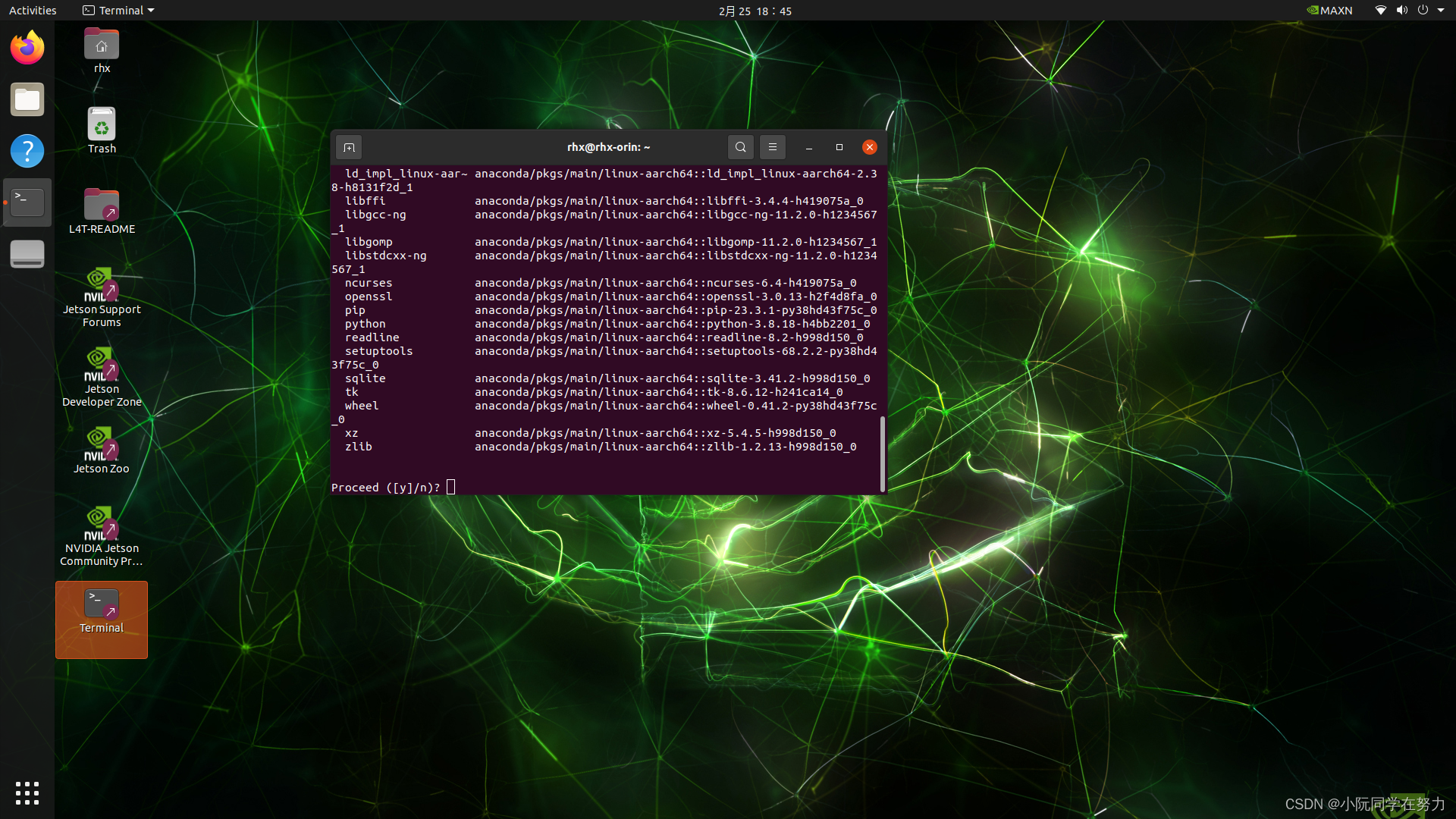Open Files manager in the dock
Viewport: 1456px width, 819px height.
point(27,99)
